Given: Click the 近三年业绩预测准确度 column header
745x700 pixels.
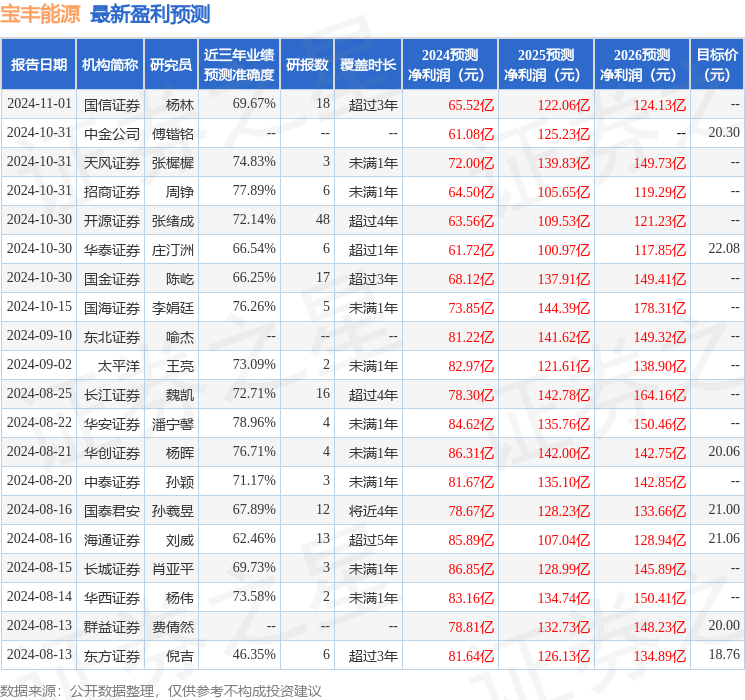Looking at the screenshot, I should [239, 65].
